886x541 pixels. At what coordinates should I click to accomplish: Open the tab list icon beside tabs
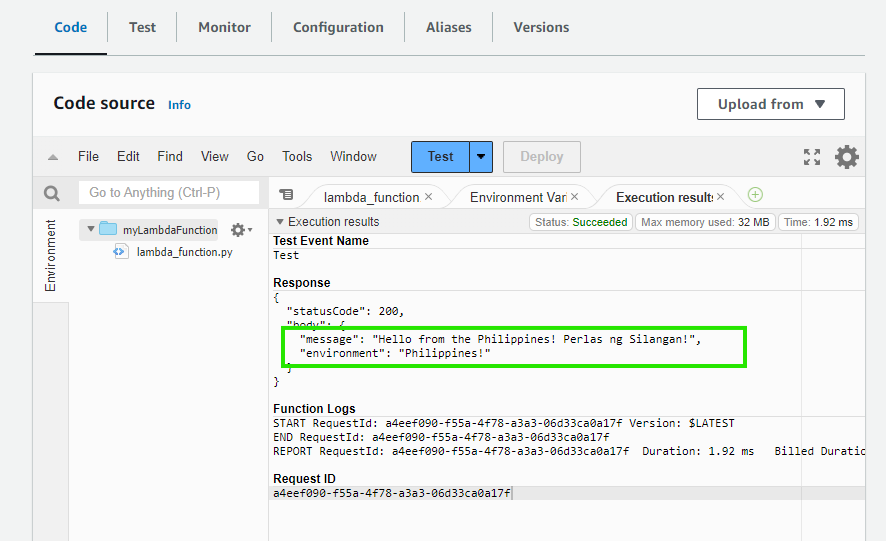[287, 195]
